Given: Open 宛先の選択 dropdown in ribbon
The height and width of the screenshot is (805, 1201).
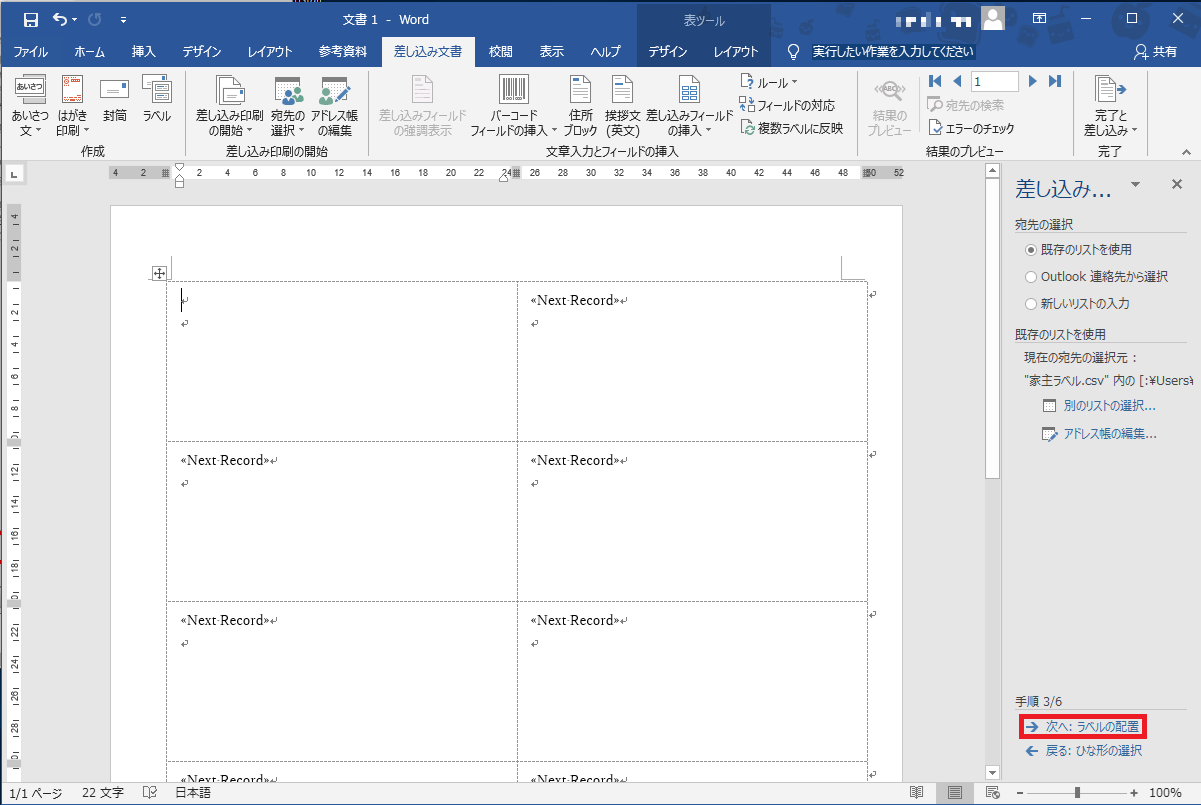Looking at the screenshot, I should coord(288,108).
